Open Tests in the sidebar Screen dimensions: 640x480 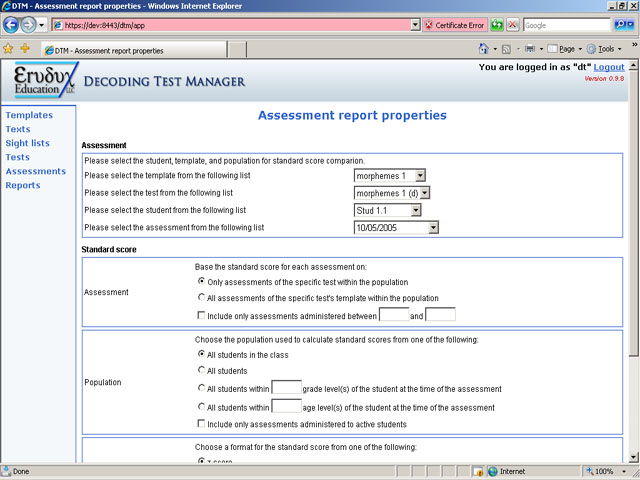pos(17,157)
